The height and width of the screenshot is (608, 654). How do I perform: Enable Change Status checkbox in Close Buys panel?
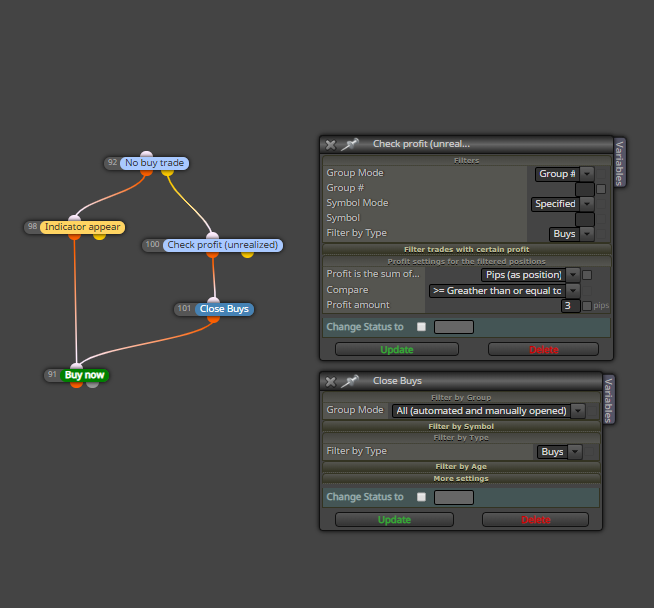(421, 497)
